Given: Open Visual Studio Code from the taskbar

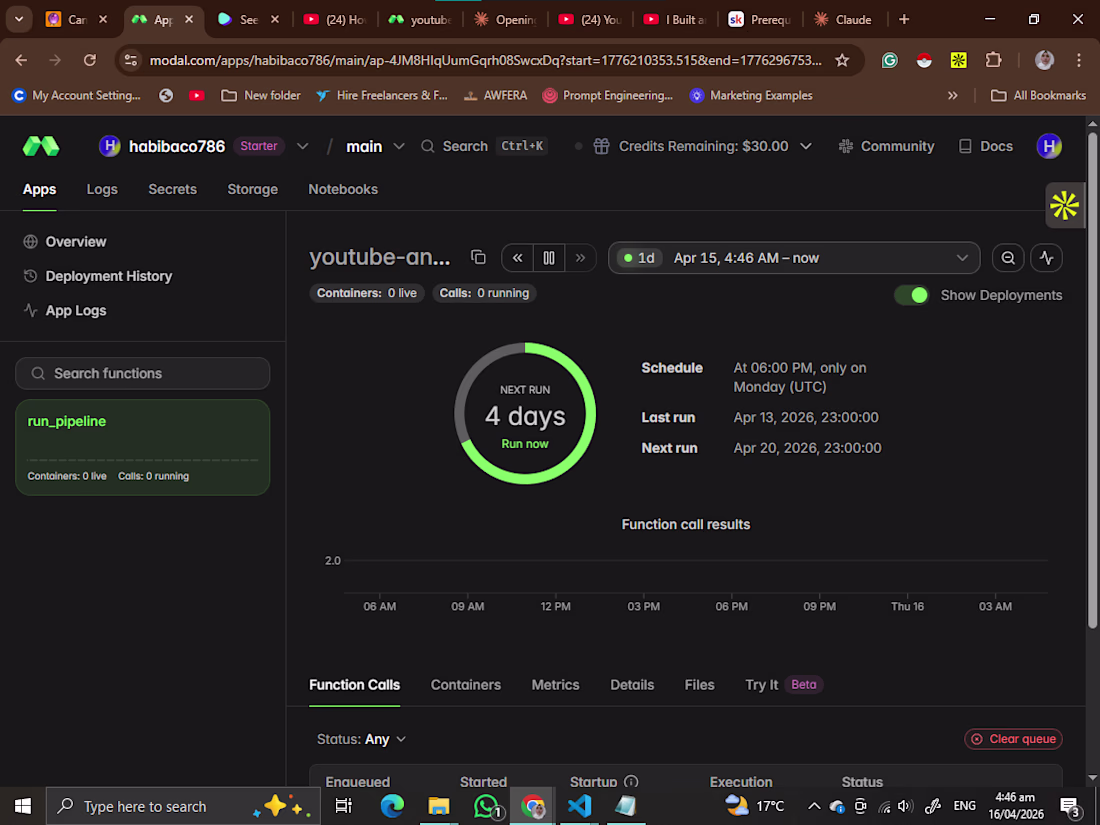Looking at the screenshot, I should pyautogui.click(x=579, y=805).
